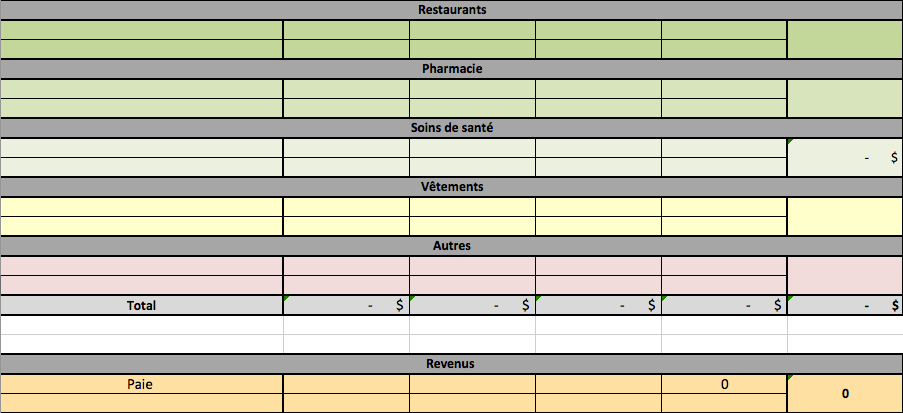Click the Total row cell right of the Total label

pos(346,305)
